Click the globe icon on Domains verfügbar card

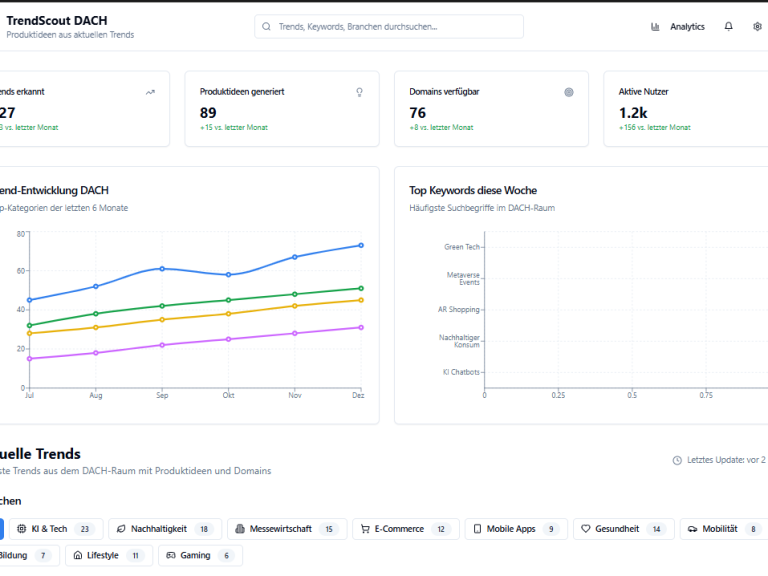pyautogui.click(x=569, y=92)
